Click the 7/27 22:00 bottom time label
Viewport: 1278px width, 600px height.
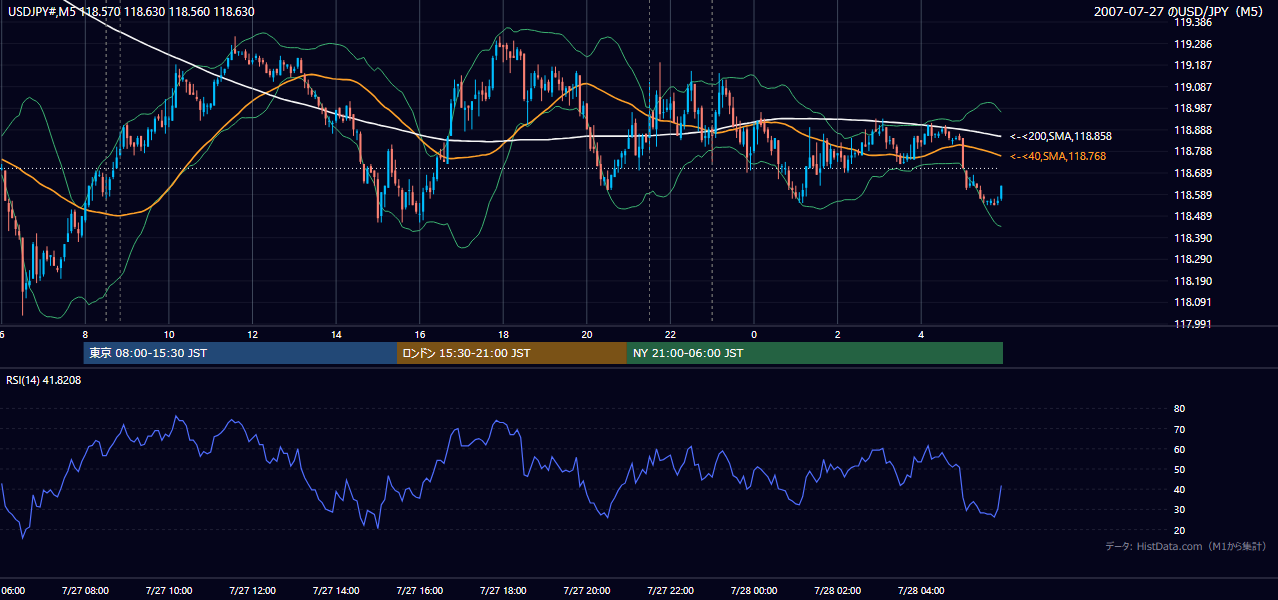[670, 591]
